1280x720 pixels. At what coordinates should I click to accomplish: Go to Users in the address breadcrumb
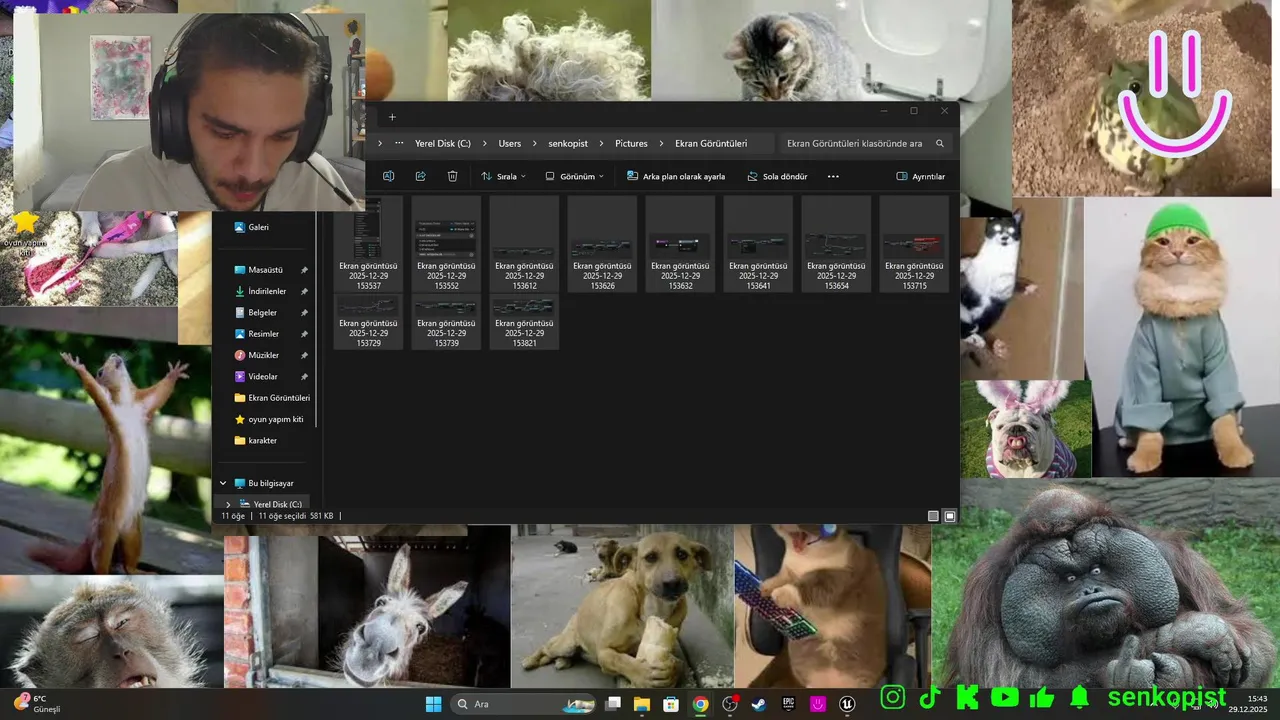tap(510, 143)
